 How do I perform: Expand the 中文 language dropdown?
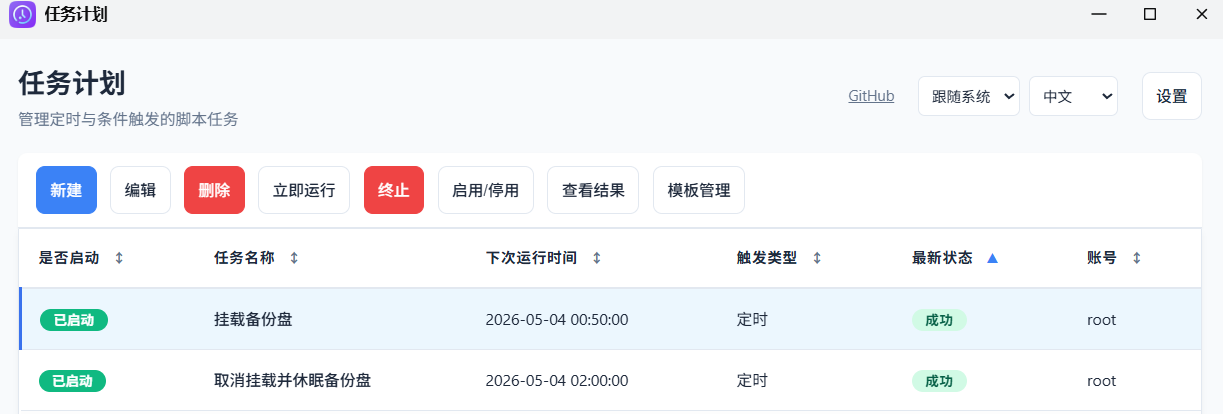[x=1072, y=96]
